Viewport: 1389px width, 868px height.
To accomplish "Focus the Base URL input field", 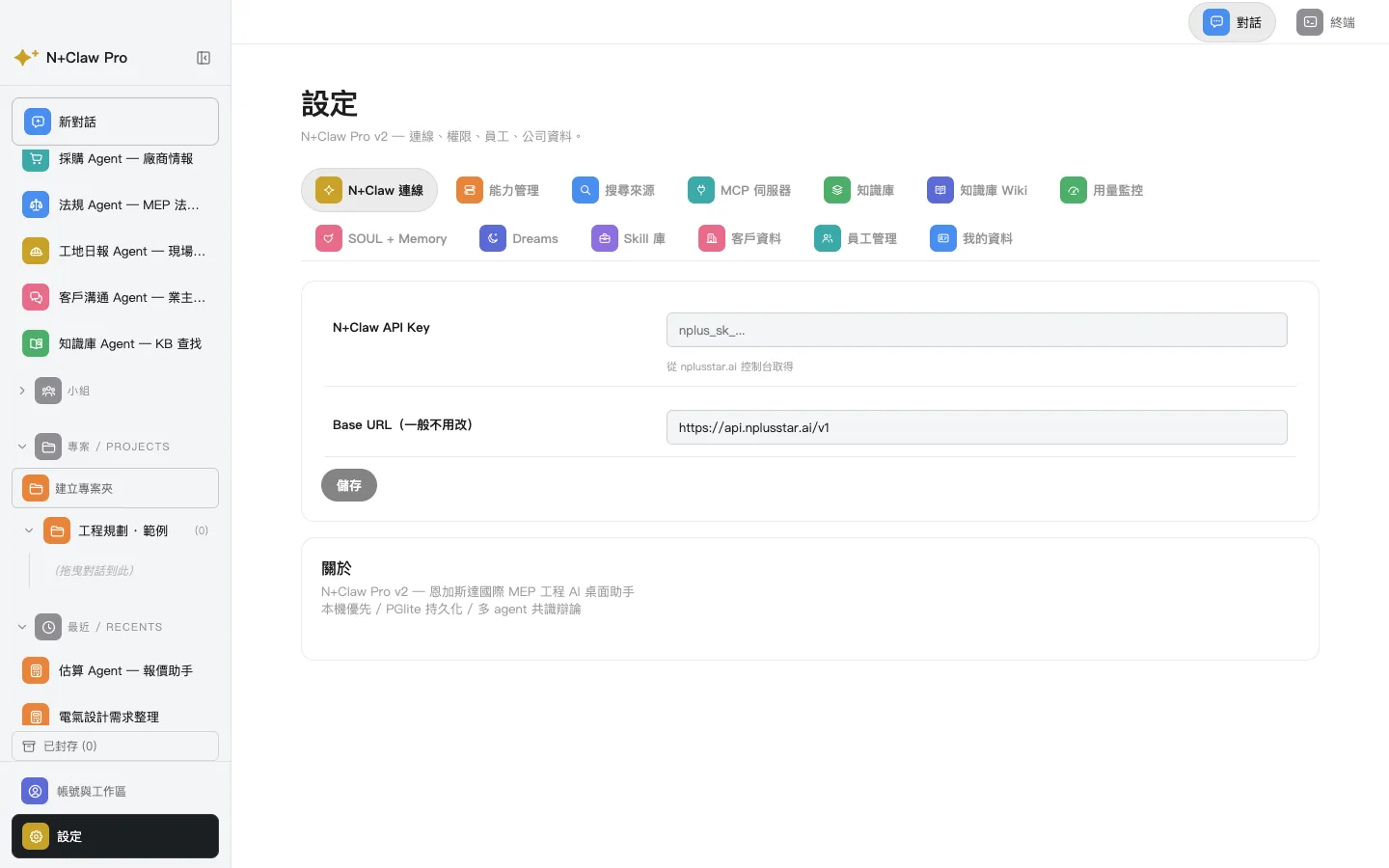I will point(976,427).
